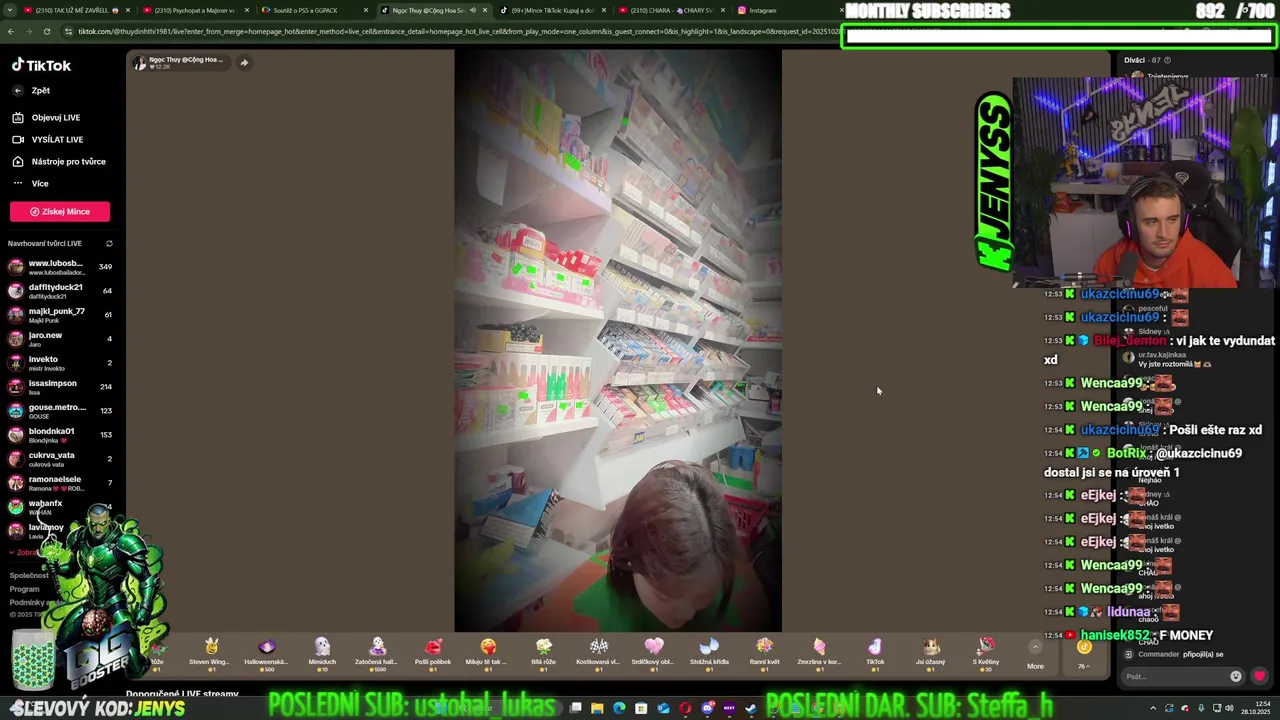This screenshot has height=720, width=1280.
Task: Switch to Instagram browser tab
Action: pos(762,10)
